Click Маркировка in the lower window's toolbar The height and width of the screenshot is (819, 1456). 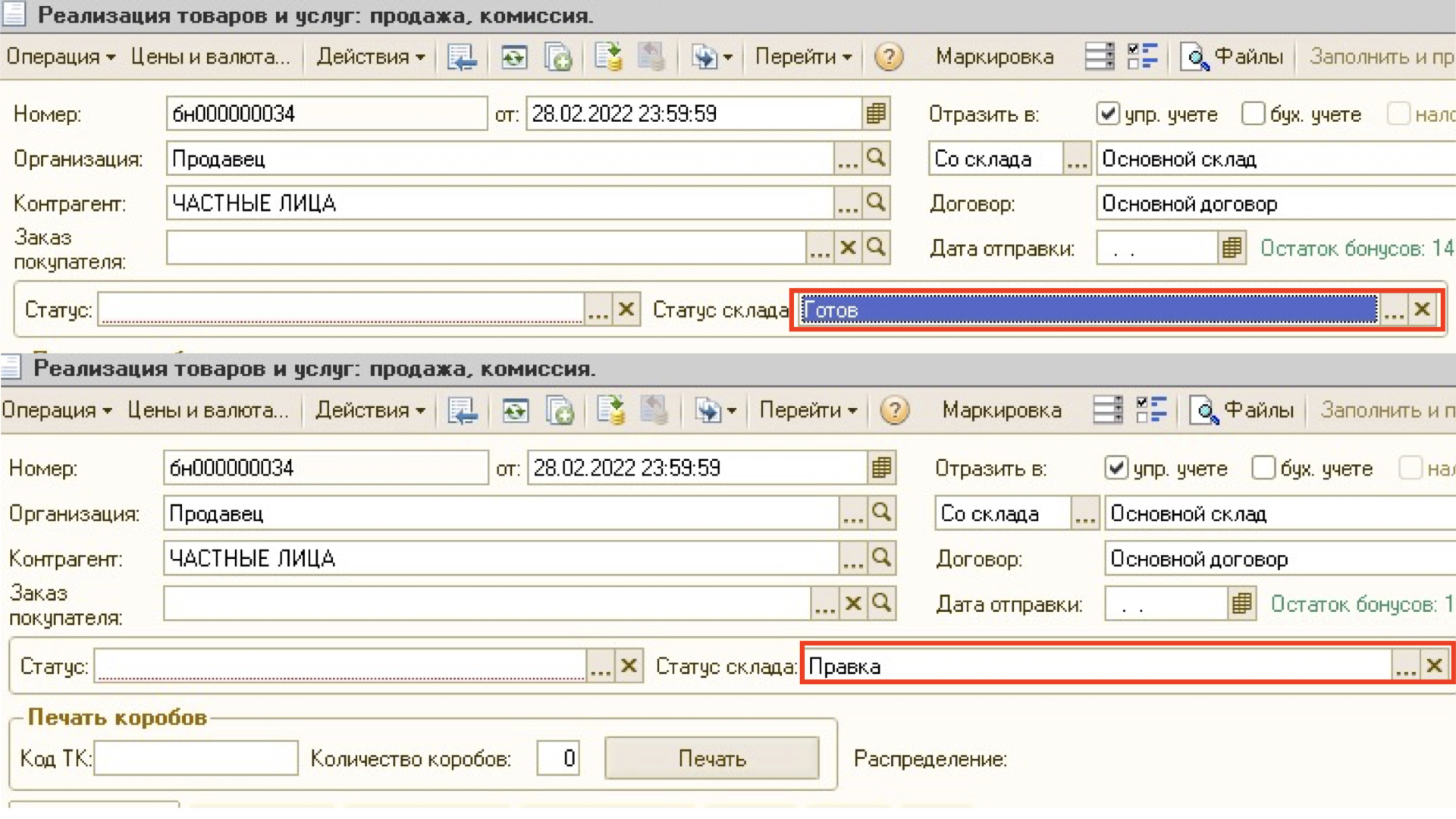tap(1001, 410)
